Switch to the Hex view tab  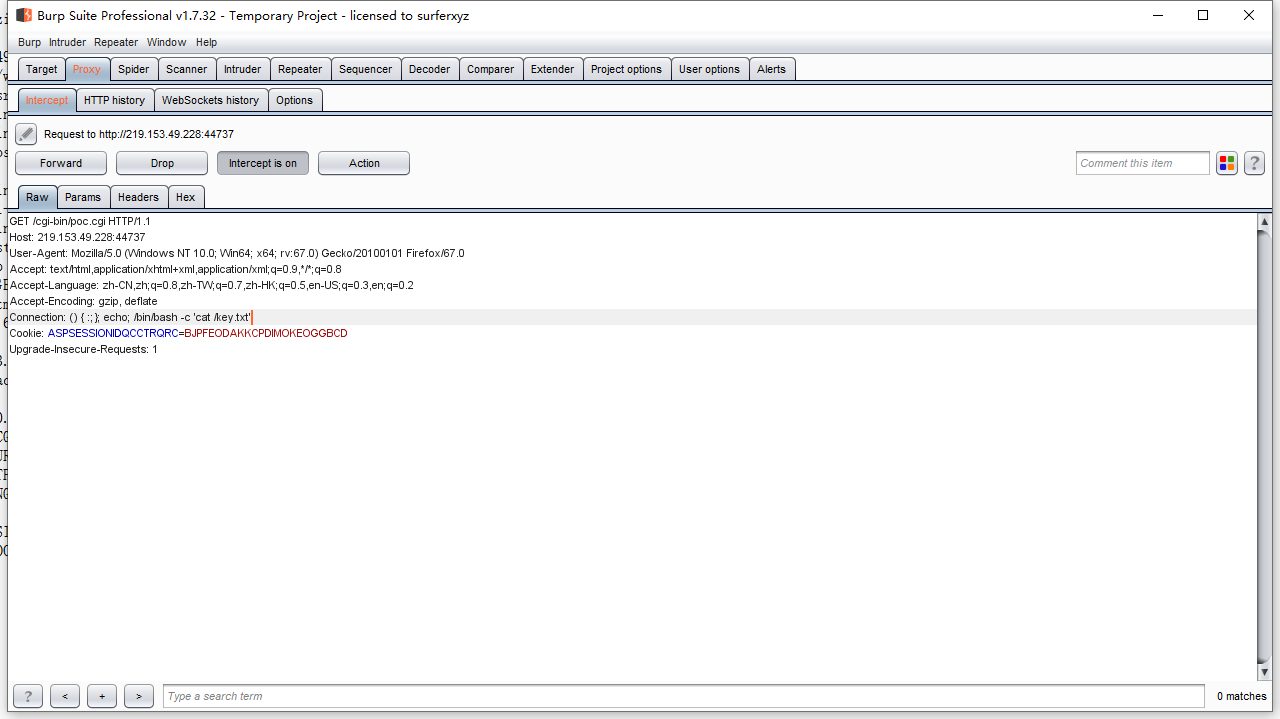[186, 197]
